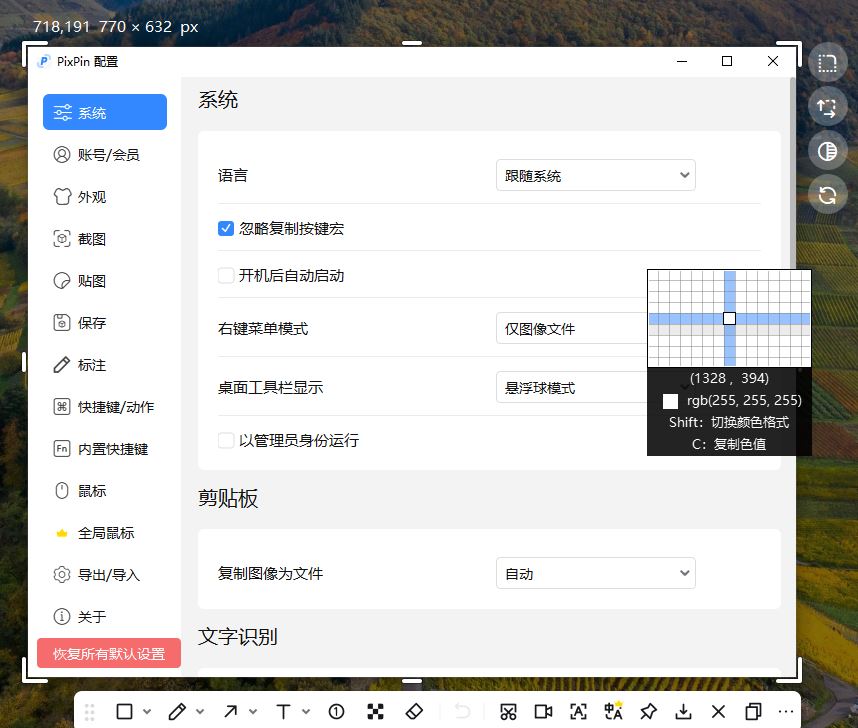Enable 以管理员身份运行 checkbox
The width and height of the screenshot is (858, 728).
226,441
